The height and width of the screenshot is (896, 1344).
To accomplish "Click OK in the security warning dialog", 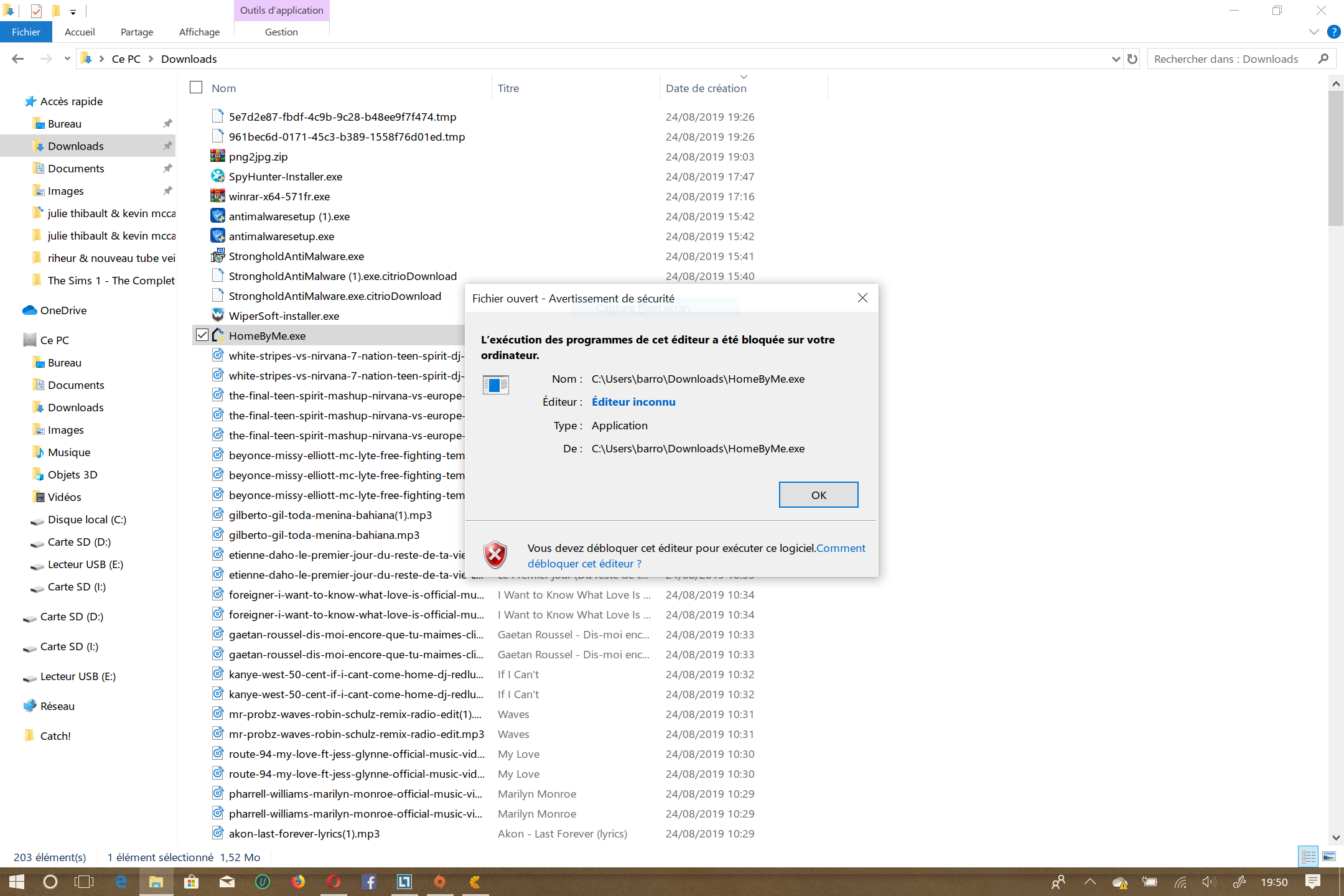I will [x=818, y=495].
